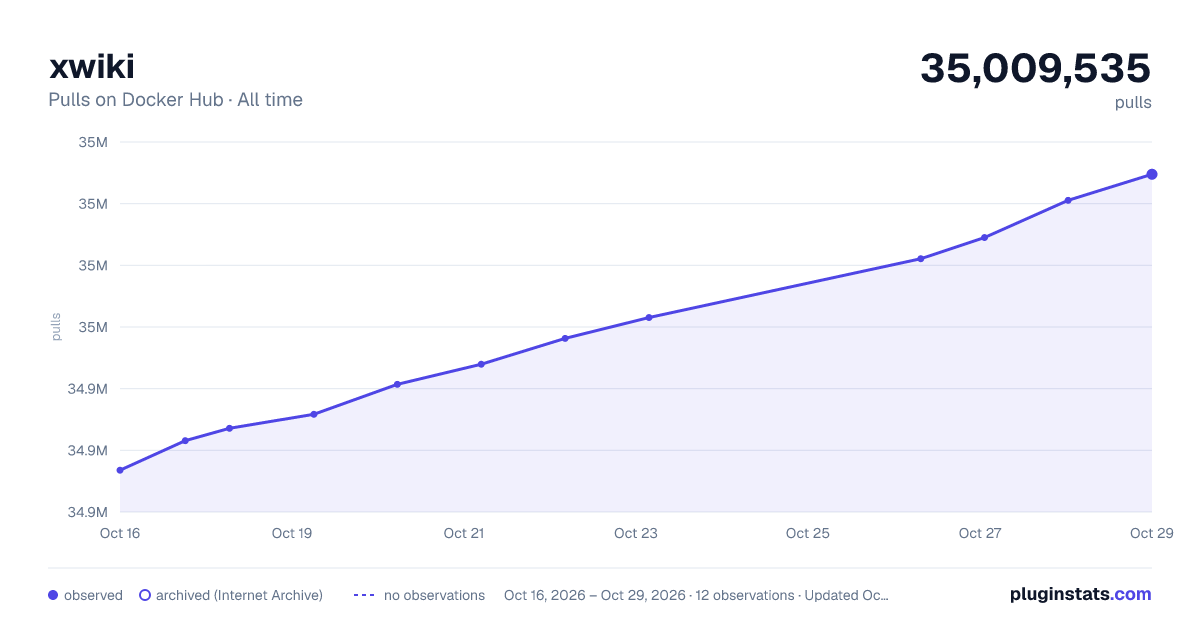Click the 'Oct 21' x-axis label
Viewport: 1200px width, 630px height.
(464, 533)
